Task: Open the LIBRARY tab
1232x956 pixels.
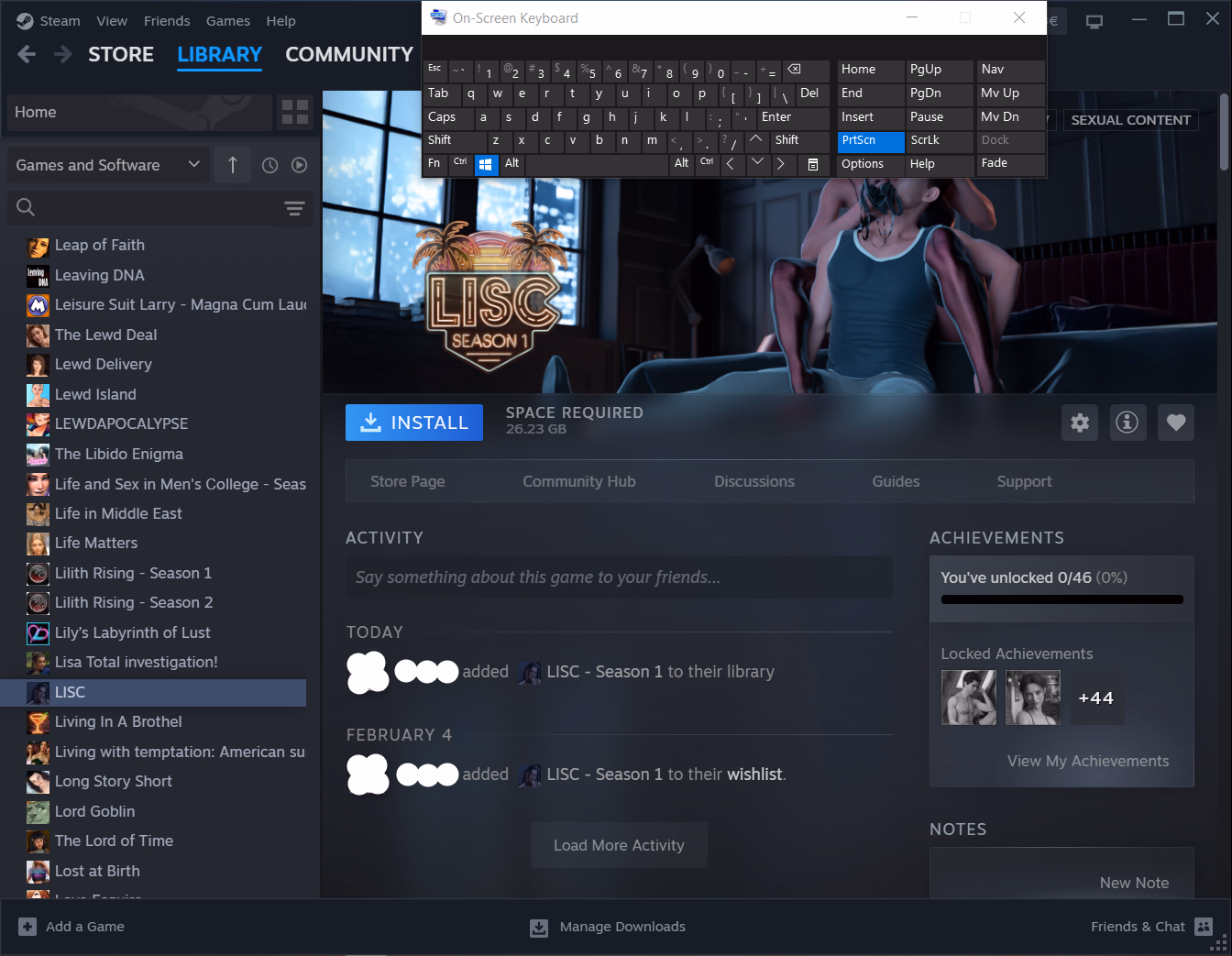Action: tap(220, 55)
